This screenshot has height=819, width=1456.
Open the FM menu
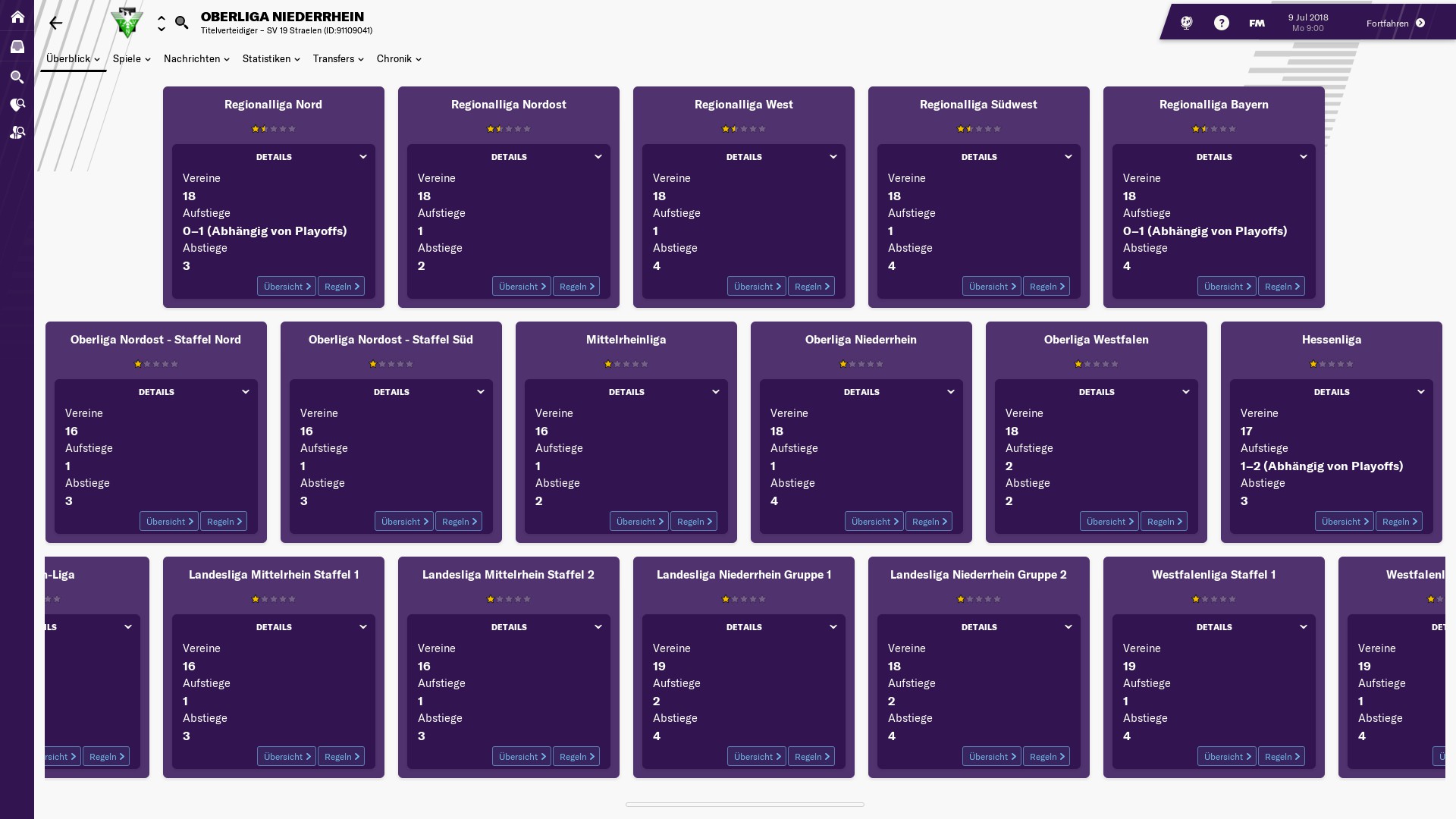click(1257, 24)
